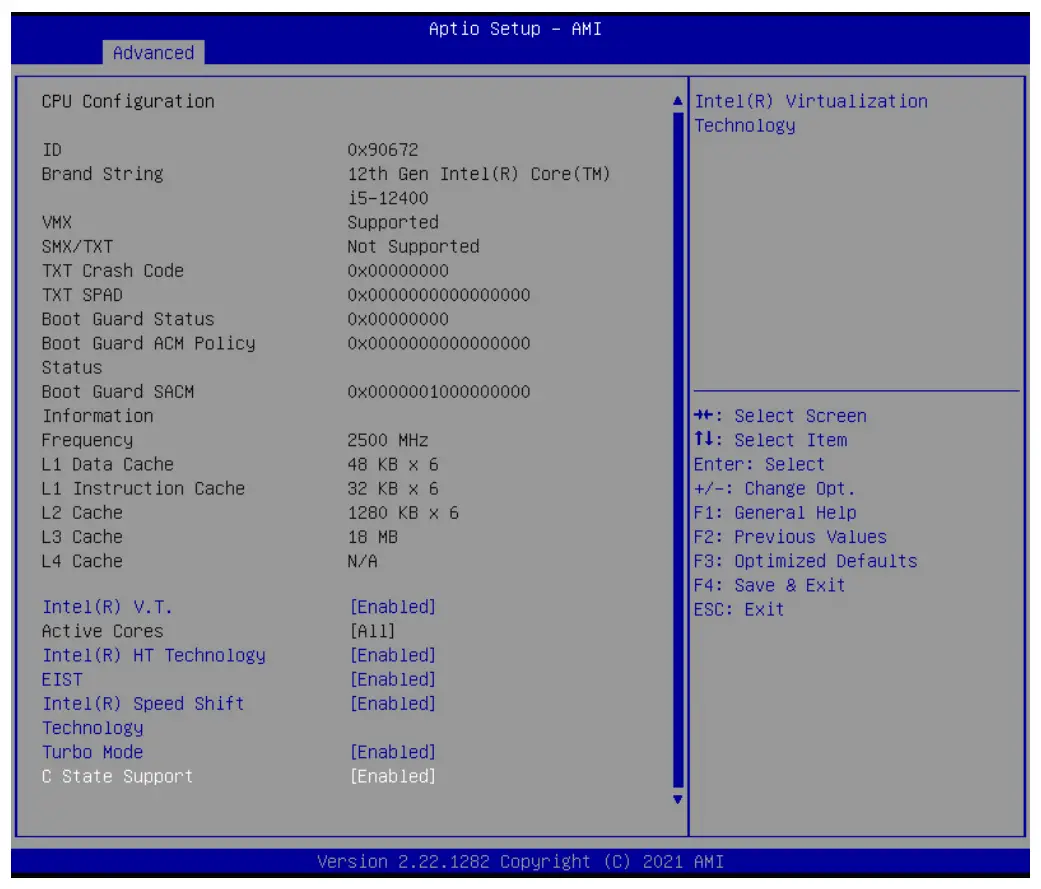Click the TXT Crash Code label

pos(112,271)
